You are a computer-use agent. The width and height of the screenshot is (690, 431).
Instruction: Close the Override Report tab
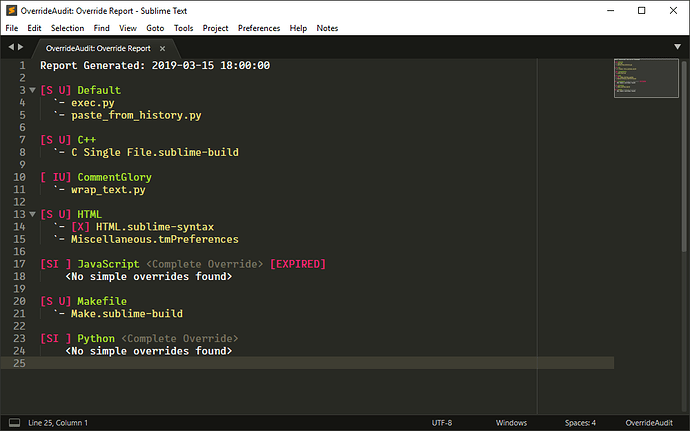[162, 48]
